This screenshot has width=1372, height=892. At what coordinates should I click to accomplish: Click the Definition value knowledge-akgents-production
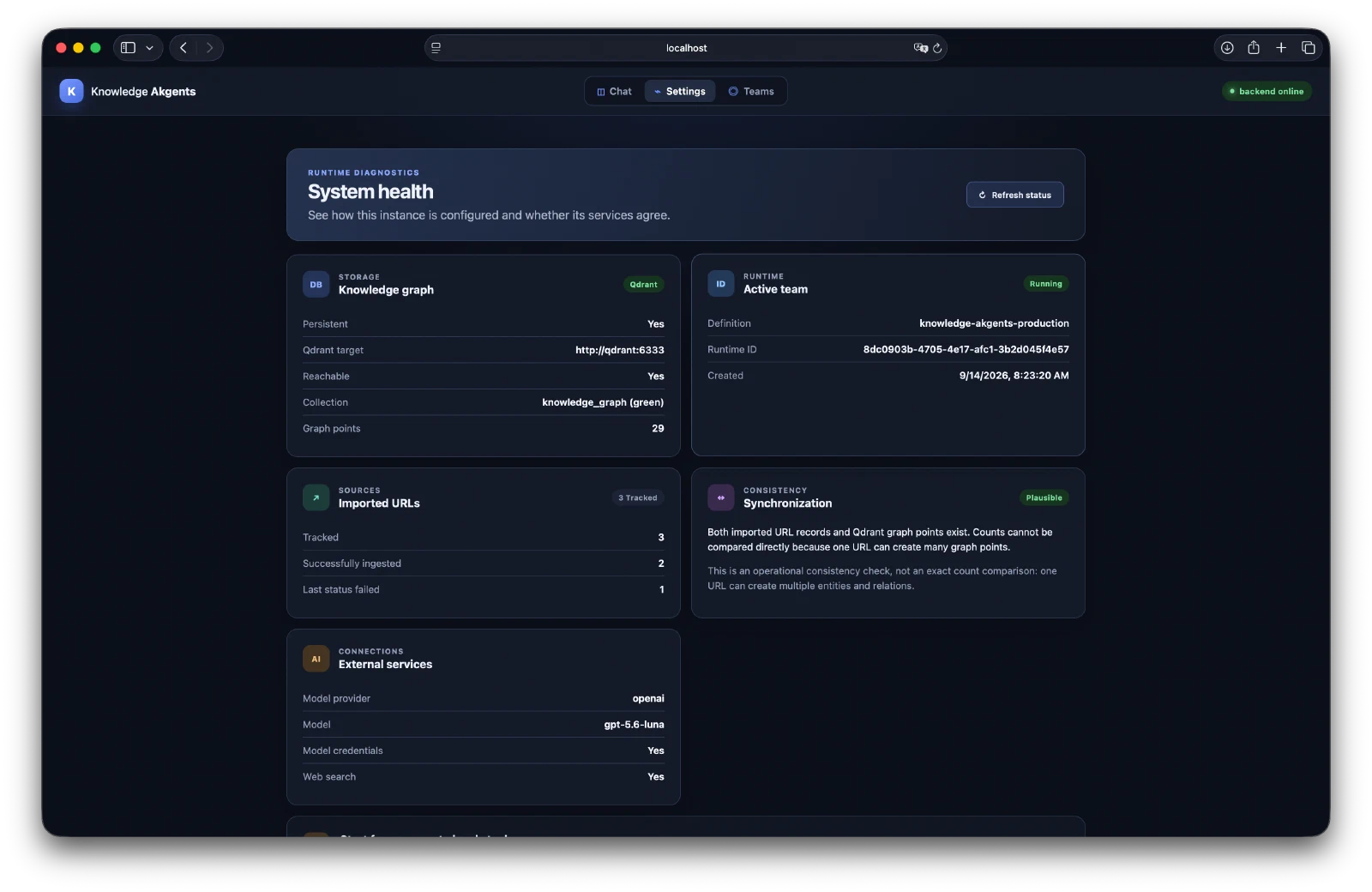click(x=994, y=323)
